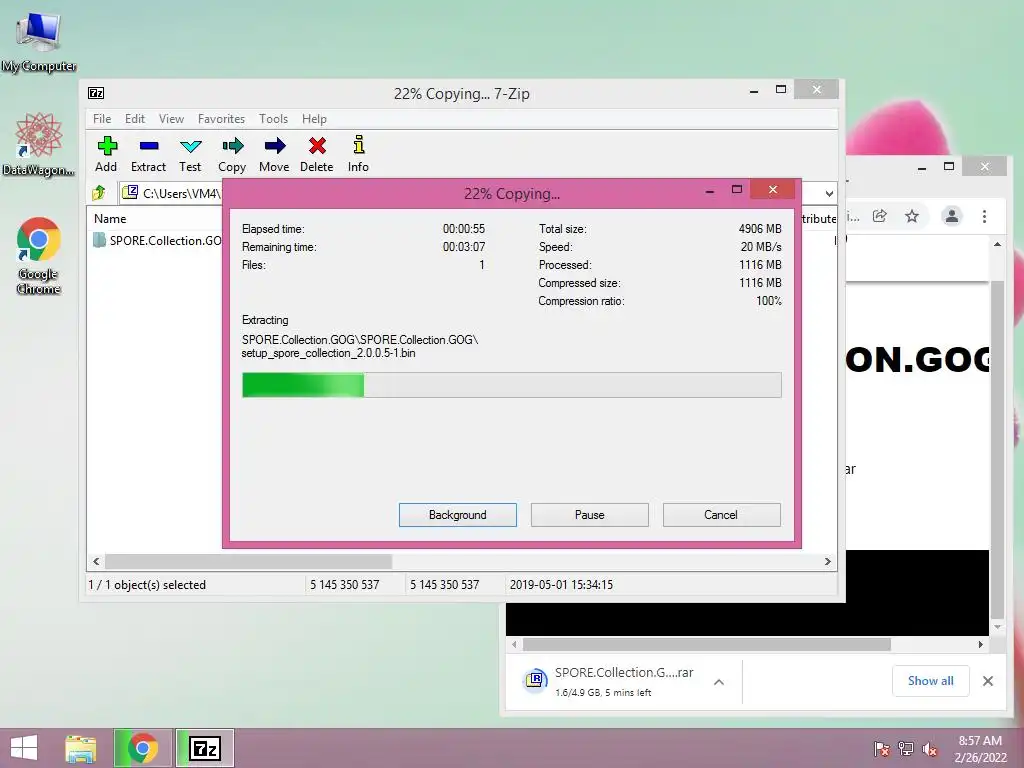Click the Action Center flag tray icon
This screenshot has height=768, width=1024.
tap(882, 749)
